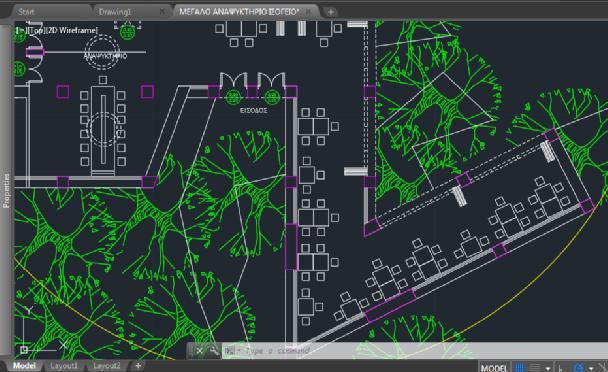
Task: Switch to the Model tab
Action: click(x=24, y=366)
